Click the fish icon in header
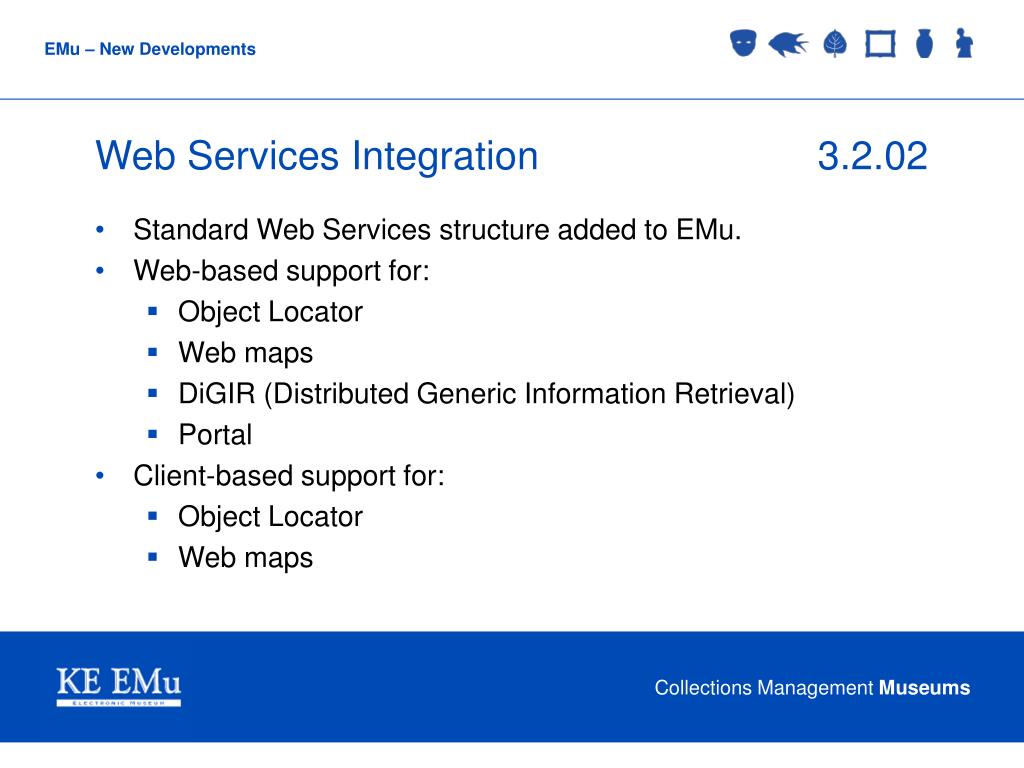The image size is (1024, 768). click(x=788, y=44)
